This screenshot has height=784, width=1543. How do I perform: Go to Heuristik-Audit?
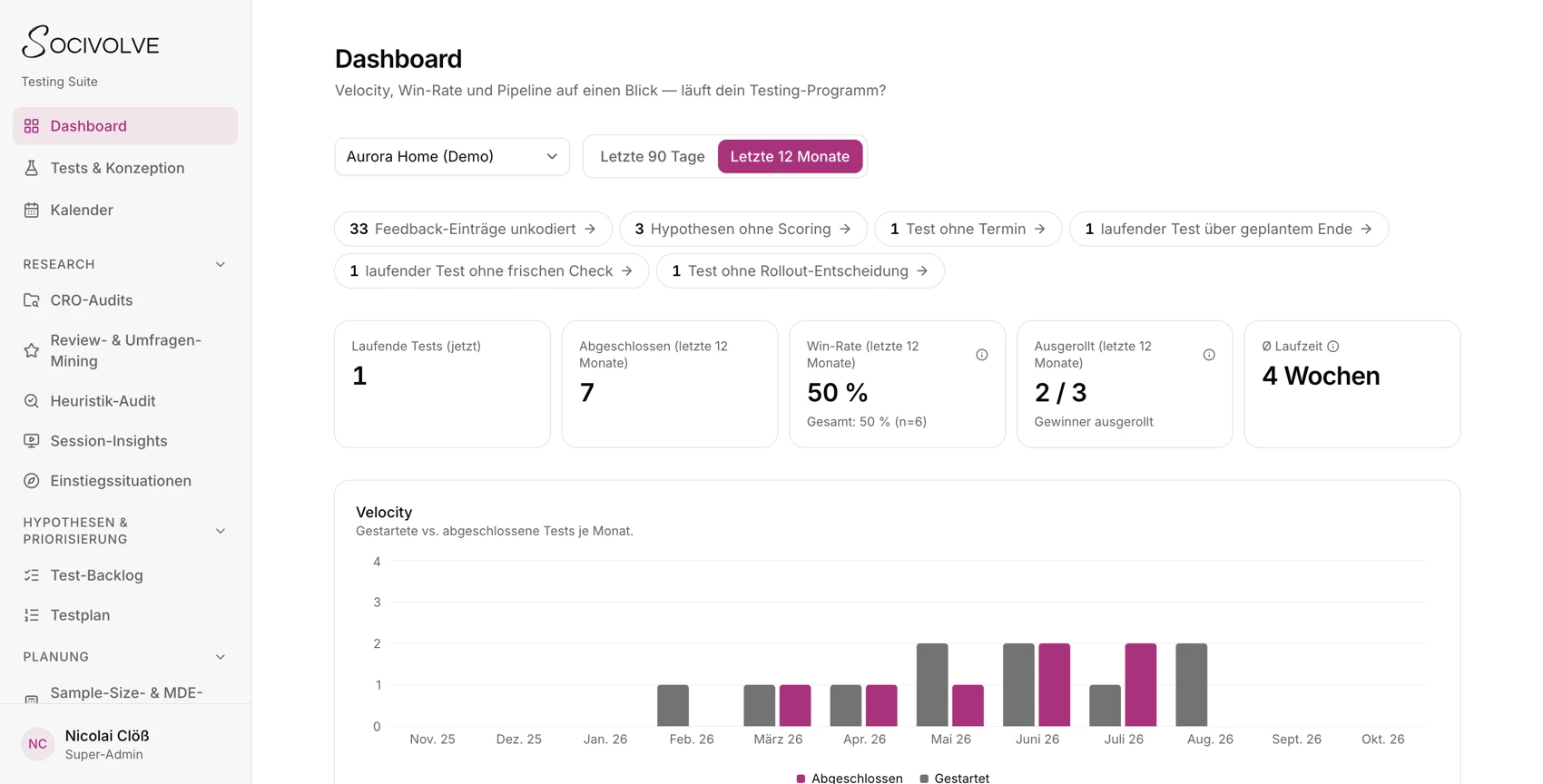pyautogui.click(x=125, y=401)
